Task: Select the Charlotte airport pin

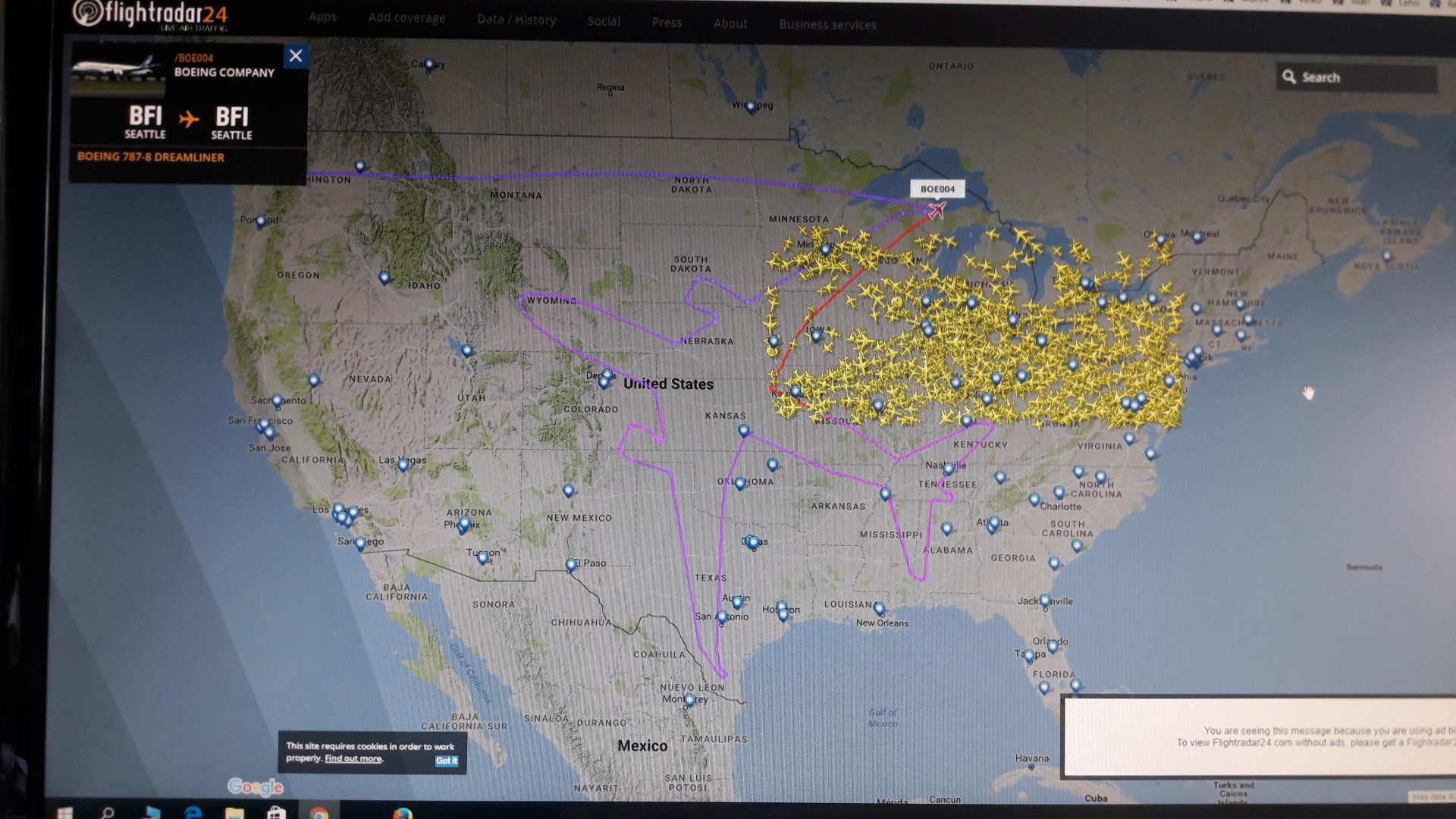Action: click(1059, 493)
